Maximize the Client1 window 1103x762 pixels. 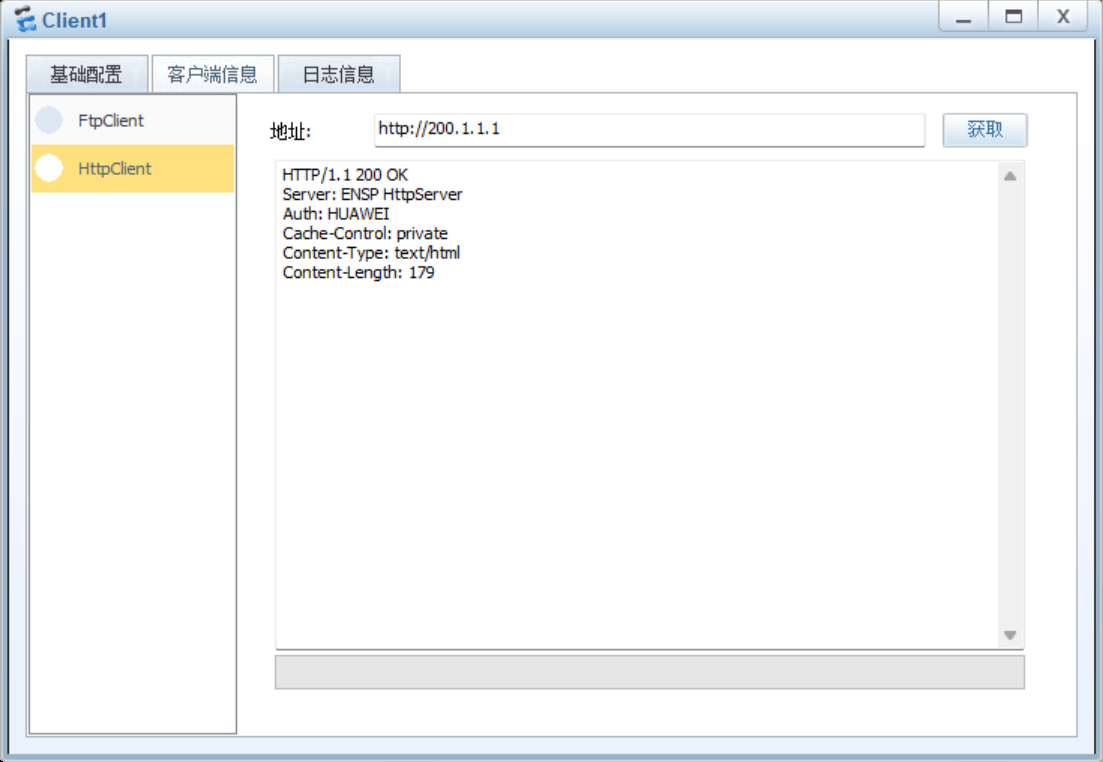(x=1013, y=17)
